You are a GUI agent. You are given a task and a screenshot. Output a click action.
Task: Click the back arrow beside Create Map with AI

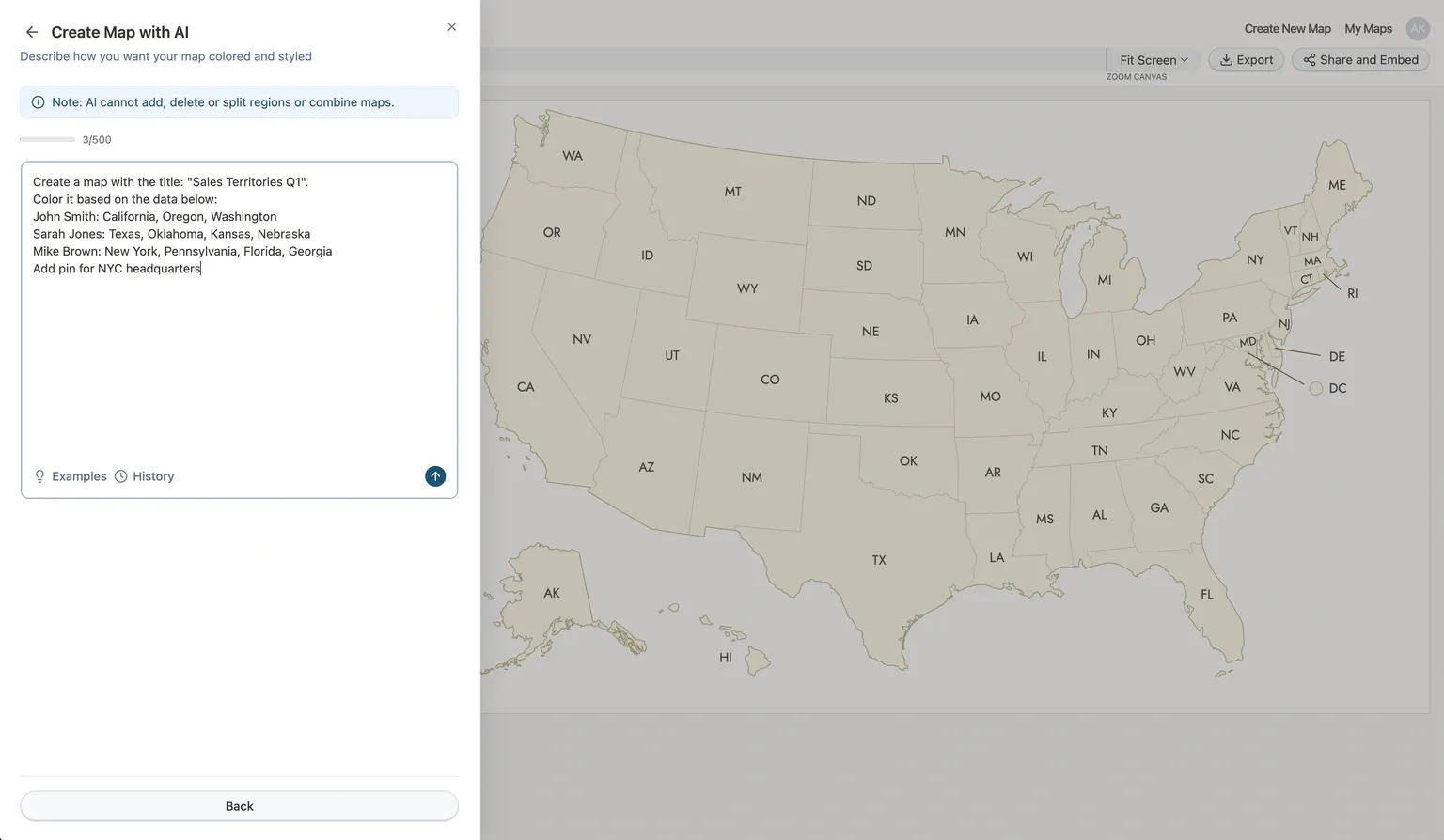tap(32, 32)
